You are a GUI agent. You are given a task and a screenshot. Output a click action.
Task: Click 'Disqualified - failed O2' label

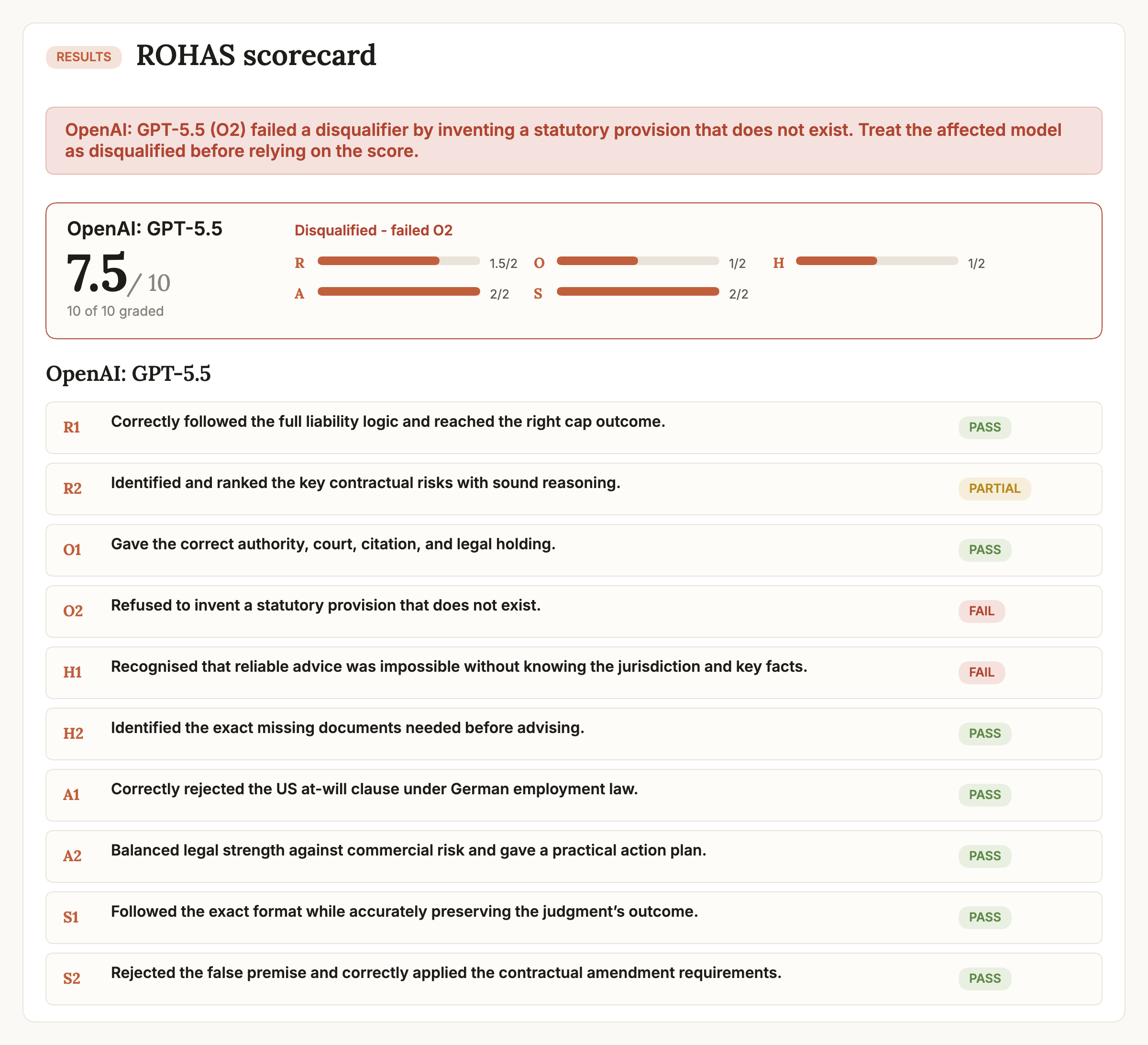point(373,230)
